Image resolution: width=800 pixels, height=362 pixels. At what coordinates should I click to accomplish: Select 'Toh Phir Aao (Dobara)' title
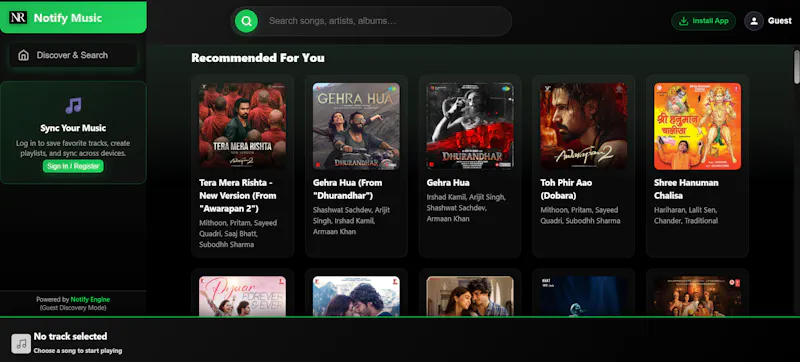coord(566,189)
